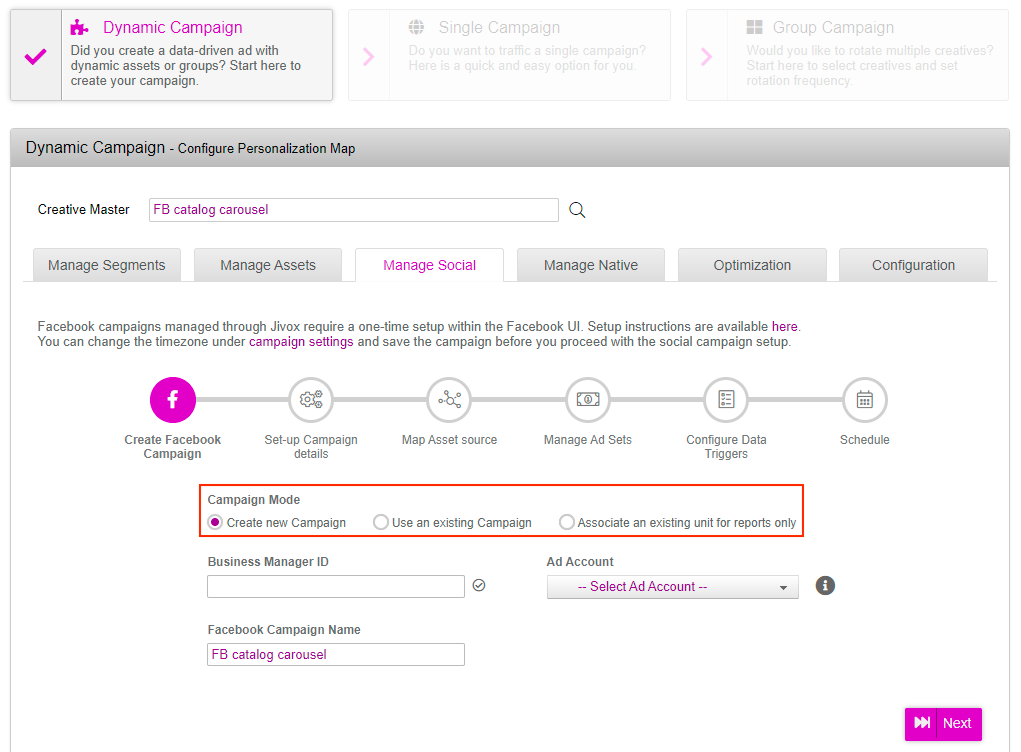Open the Schedule calendar step icon
The image size is (1021, 752).
[x=865, y=400]
